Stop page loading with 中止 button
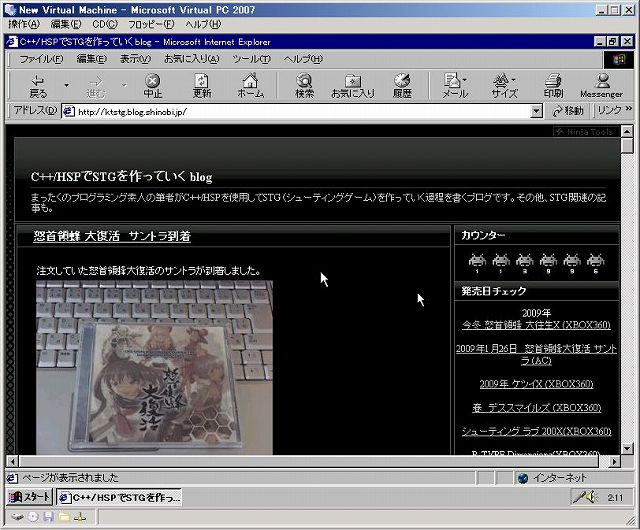The image size is (640, 530). click(153, 86)
